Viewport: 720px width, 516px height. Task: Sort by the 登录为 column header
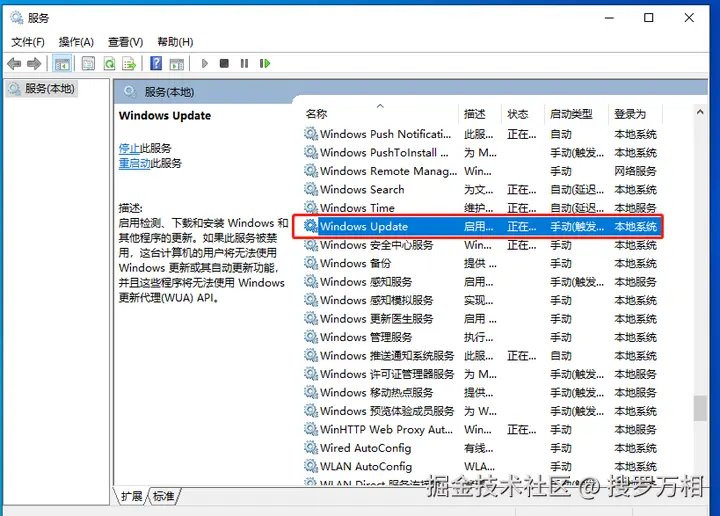click(635, 114)
